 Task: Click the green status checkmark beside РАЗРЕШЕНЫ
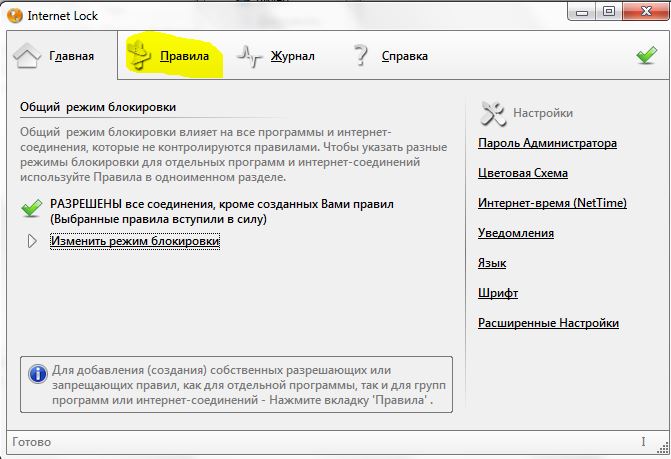32,208
